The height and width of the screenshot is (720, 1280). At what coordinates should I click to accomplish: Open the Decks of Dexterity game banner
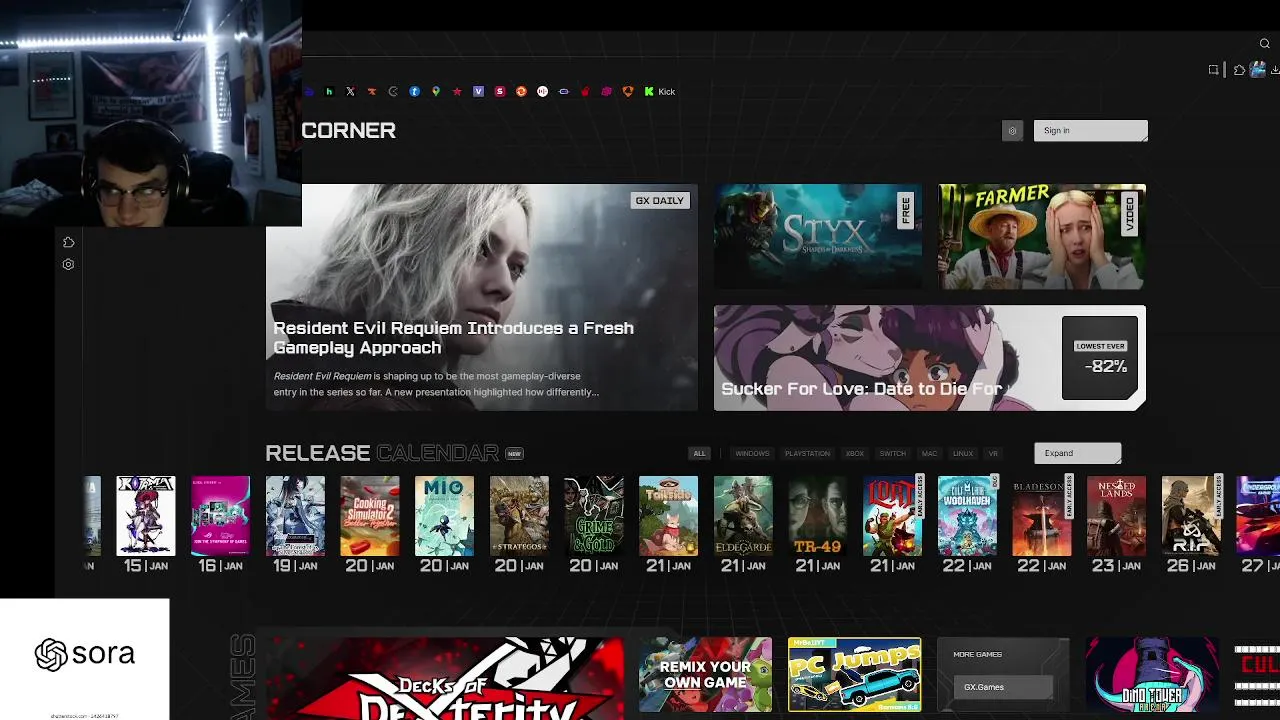point(444,678)
